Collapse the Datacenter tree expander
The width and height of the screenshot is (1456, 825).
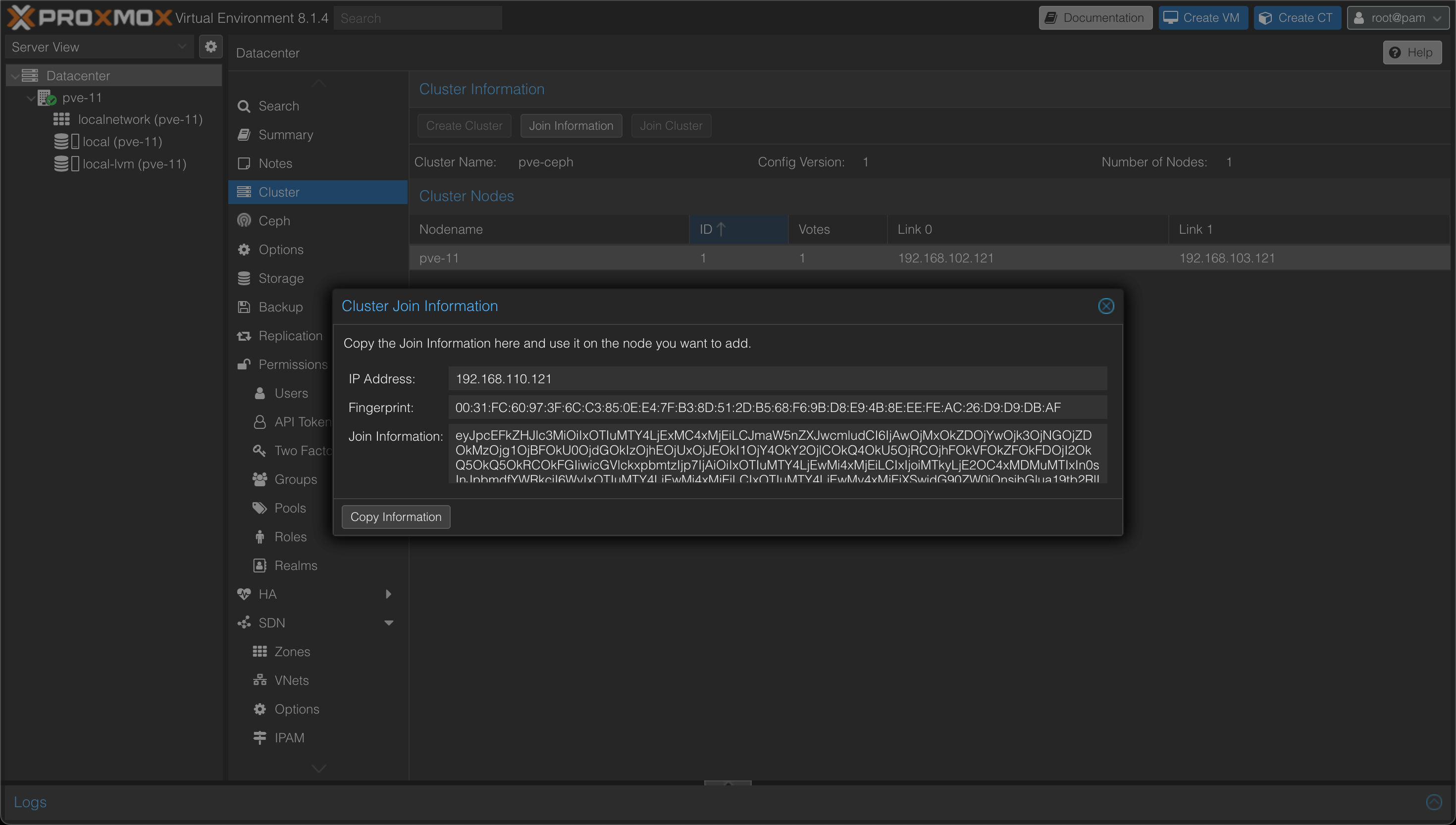[x=15, y=76]
